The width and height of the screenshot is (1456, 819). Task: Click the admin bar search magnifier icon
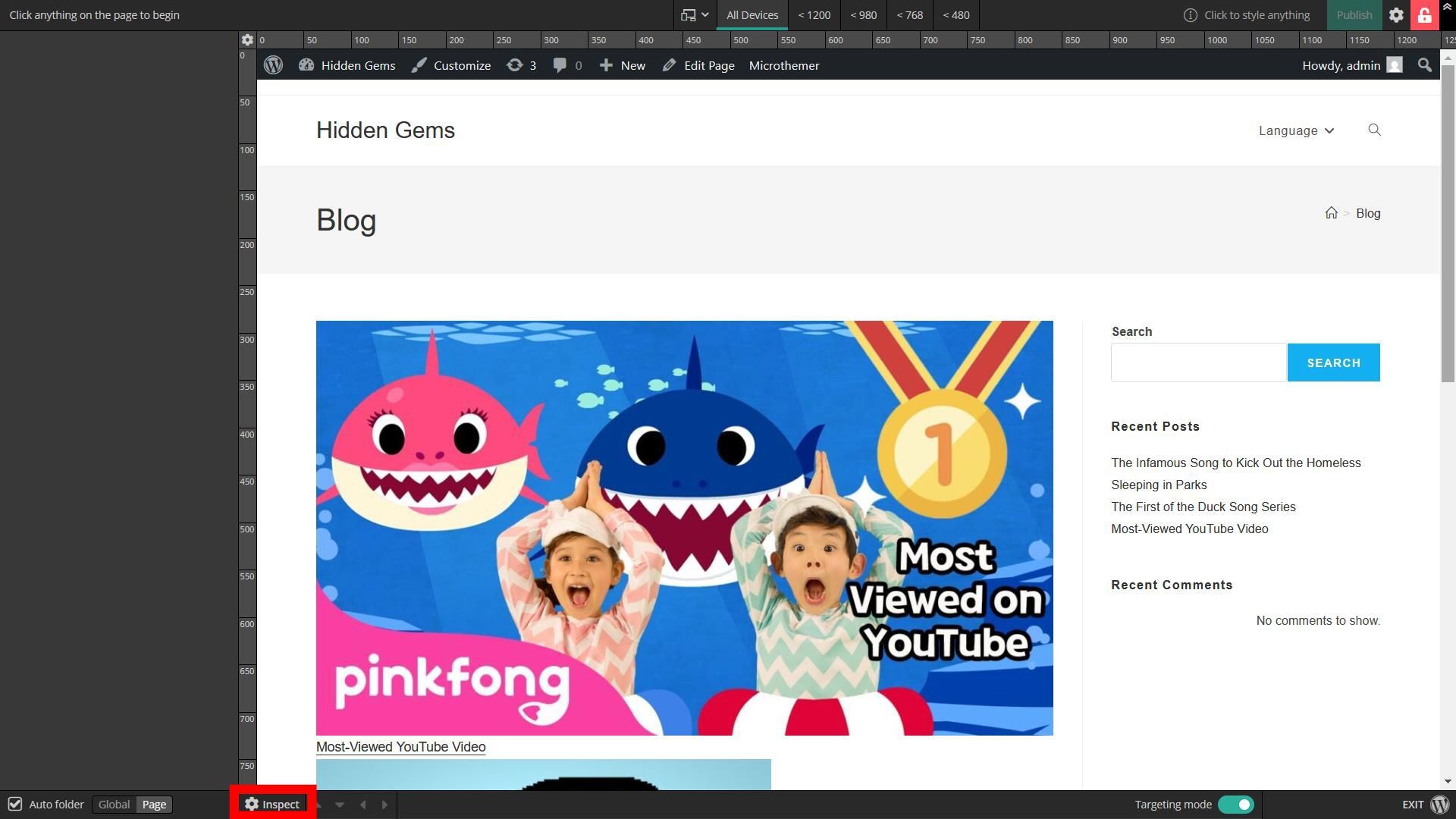[1425, 65]
